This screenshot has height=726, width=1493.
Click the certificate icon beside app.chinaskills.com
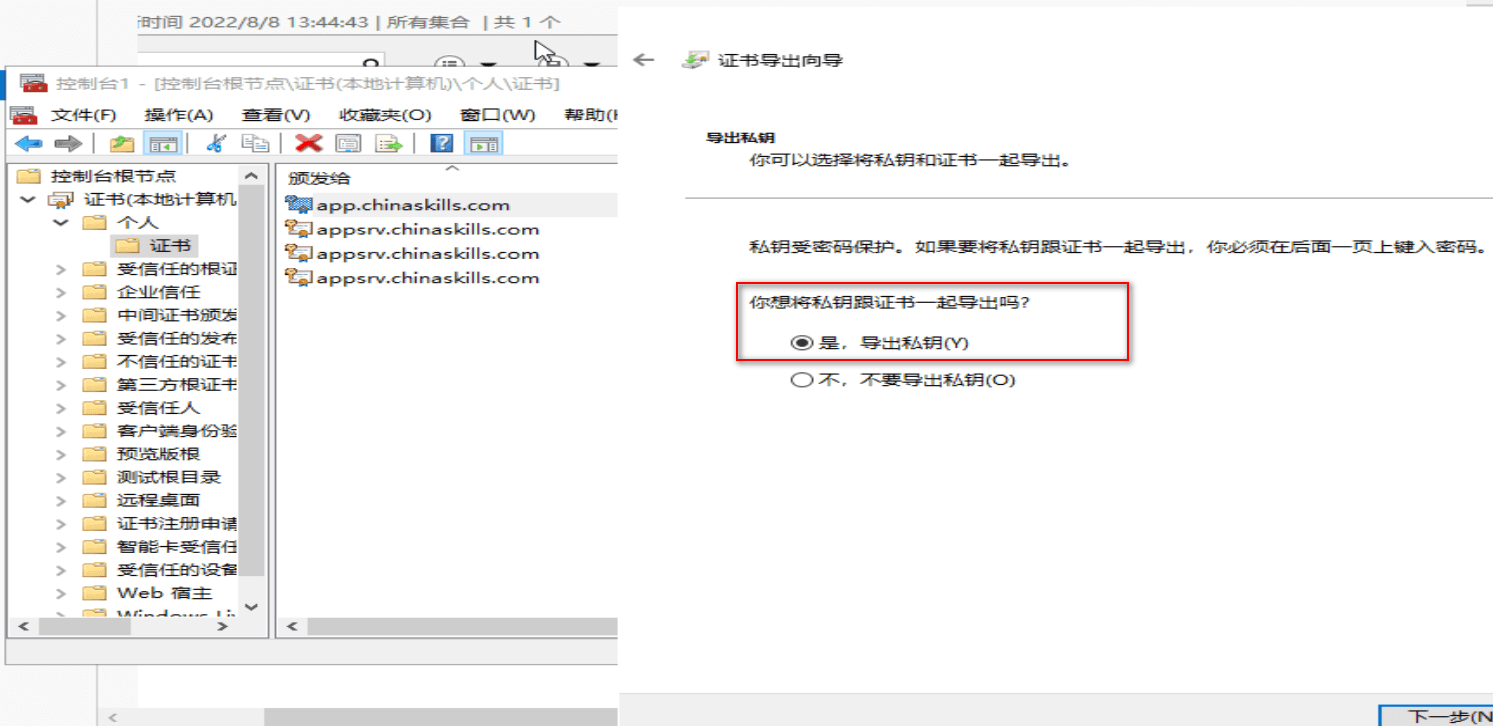tap(298, 205)
